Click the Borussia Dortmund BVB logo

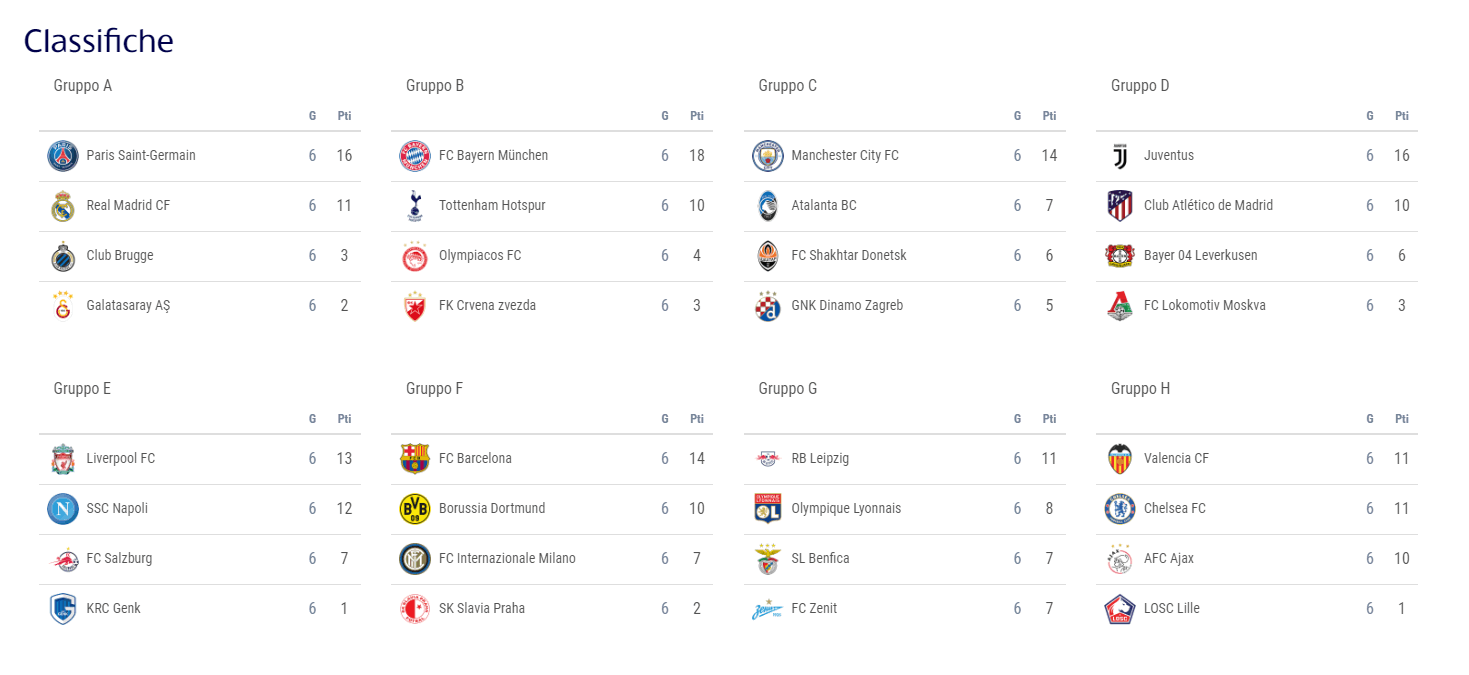pos(415,509)
